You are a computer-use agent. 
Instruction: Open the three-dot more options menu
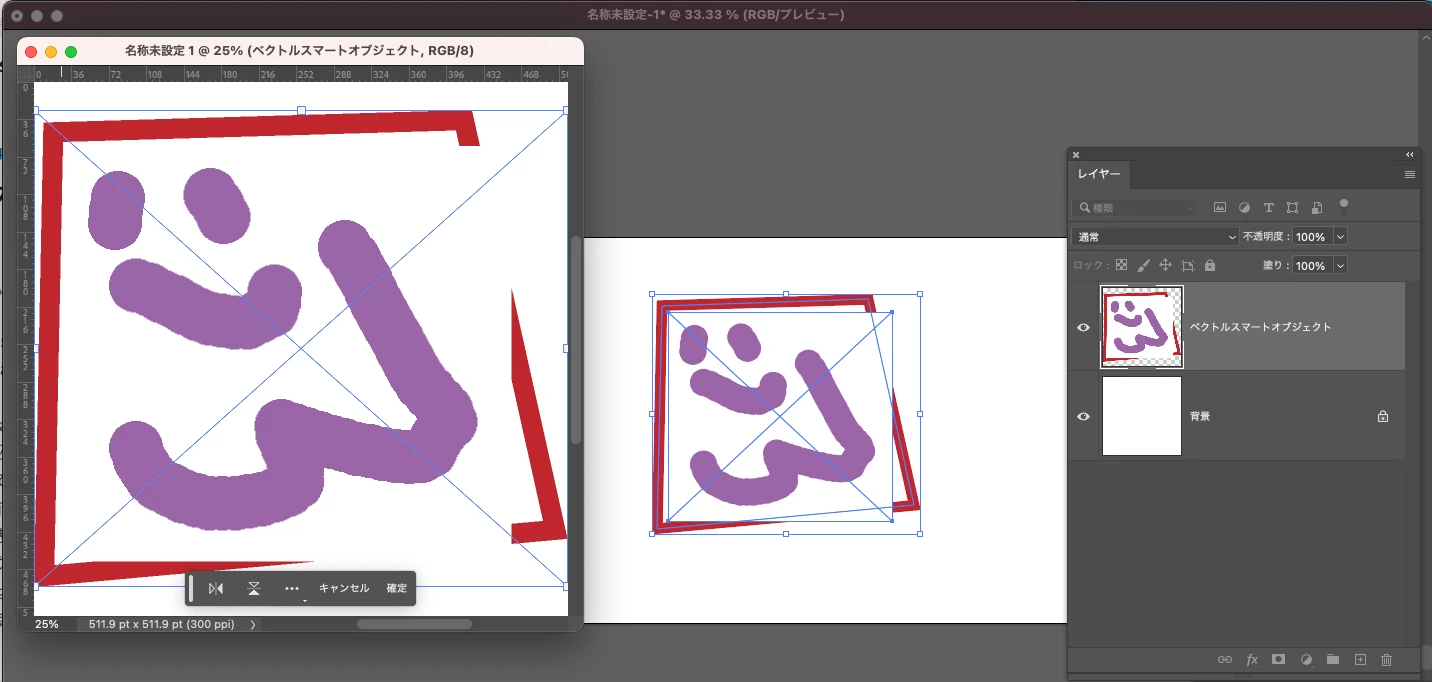(x=292, y=588)
